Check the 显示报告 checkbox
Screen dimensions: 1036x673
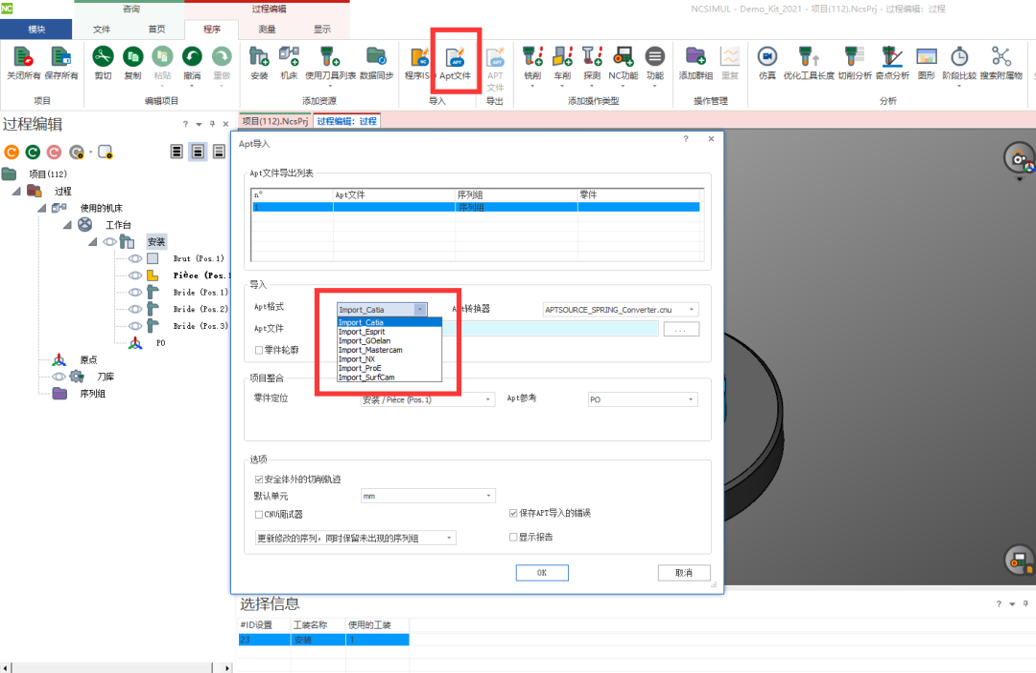coord(513,537)
